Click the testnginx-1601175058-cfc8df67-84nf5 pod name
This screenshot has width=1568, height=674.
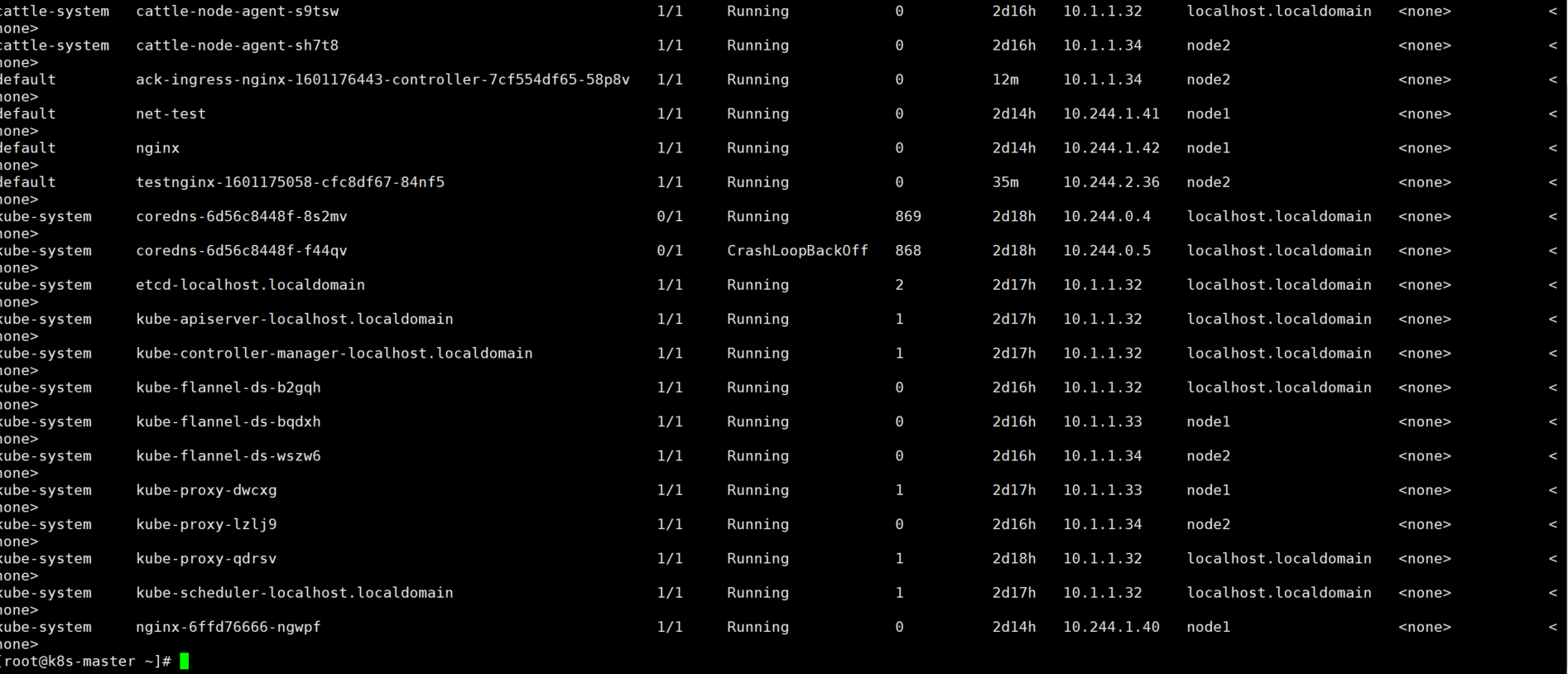click(x=290, y=182)
